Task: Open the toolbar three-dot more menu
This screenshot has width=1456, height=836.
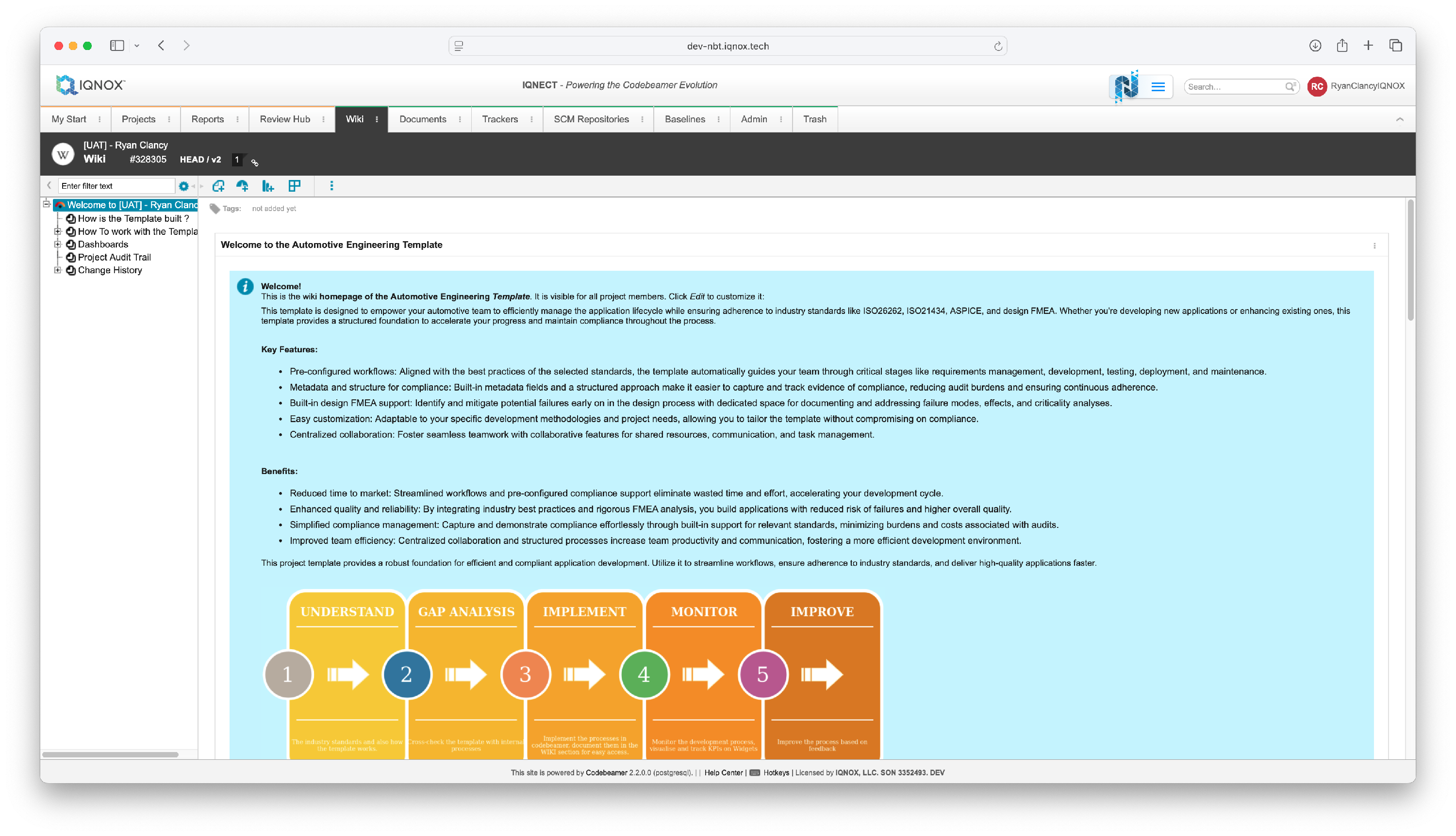Action: [x=331, y=186]
